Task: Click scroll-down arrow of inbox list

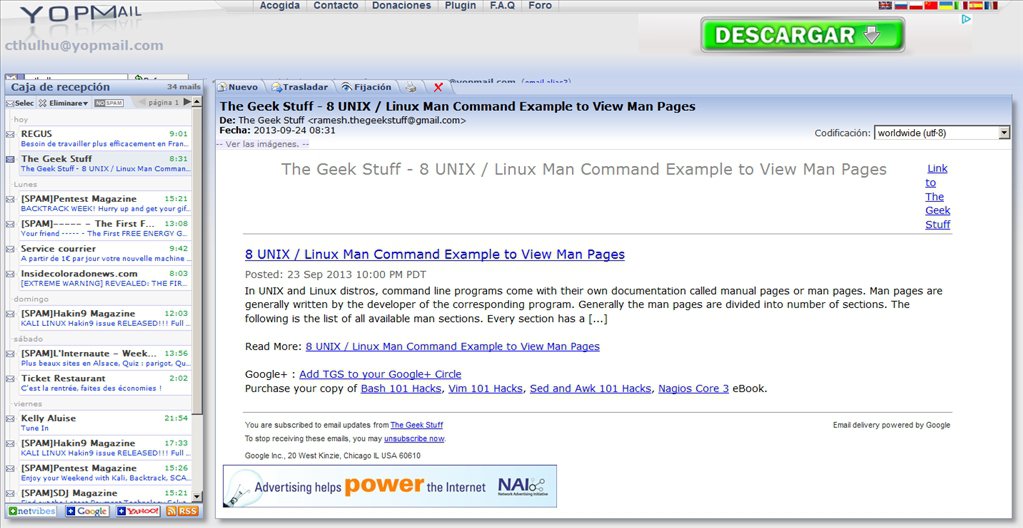Action: [x=198, y=499]
